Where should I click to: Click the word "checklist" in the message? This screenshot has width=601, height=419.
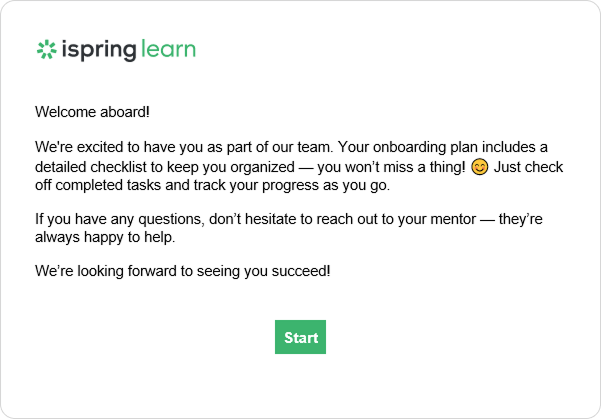pyautogui.click(x=118, y=167)
